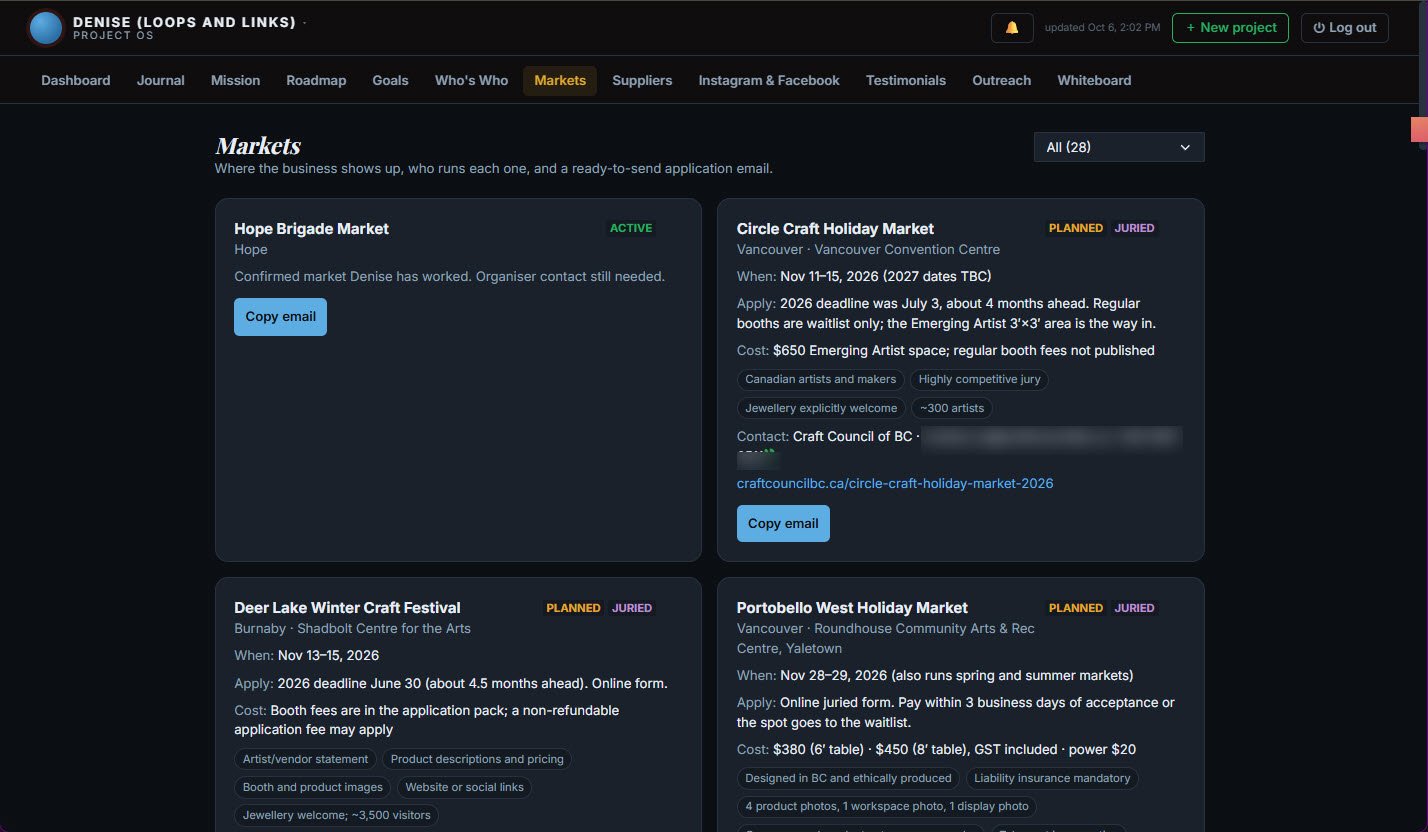This screenshot has width=1428, height=832.
Task: View the Testimonials tab
Action: pos(906,80)
